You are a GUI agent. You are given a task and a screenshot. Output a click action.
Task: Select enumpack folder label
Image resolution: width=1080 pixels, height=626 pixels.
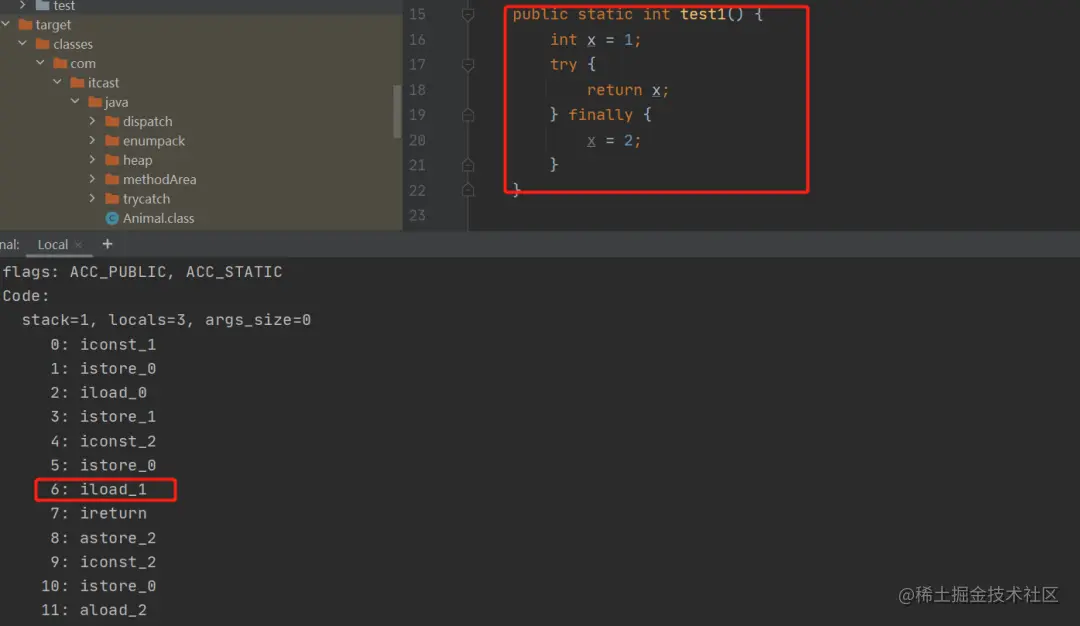(x=154, y=140)
